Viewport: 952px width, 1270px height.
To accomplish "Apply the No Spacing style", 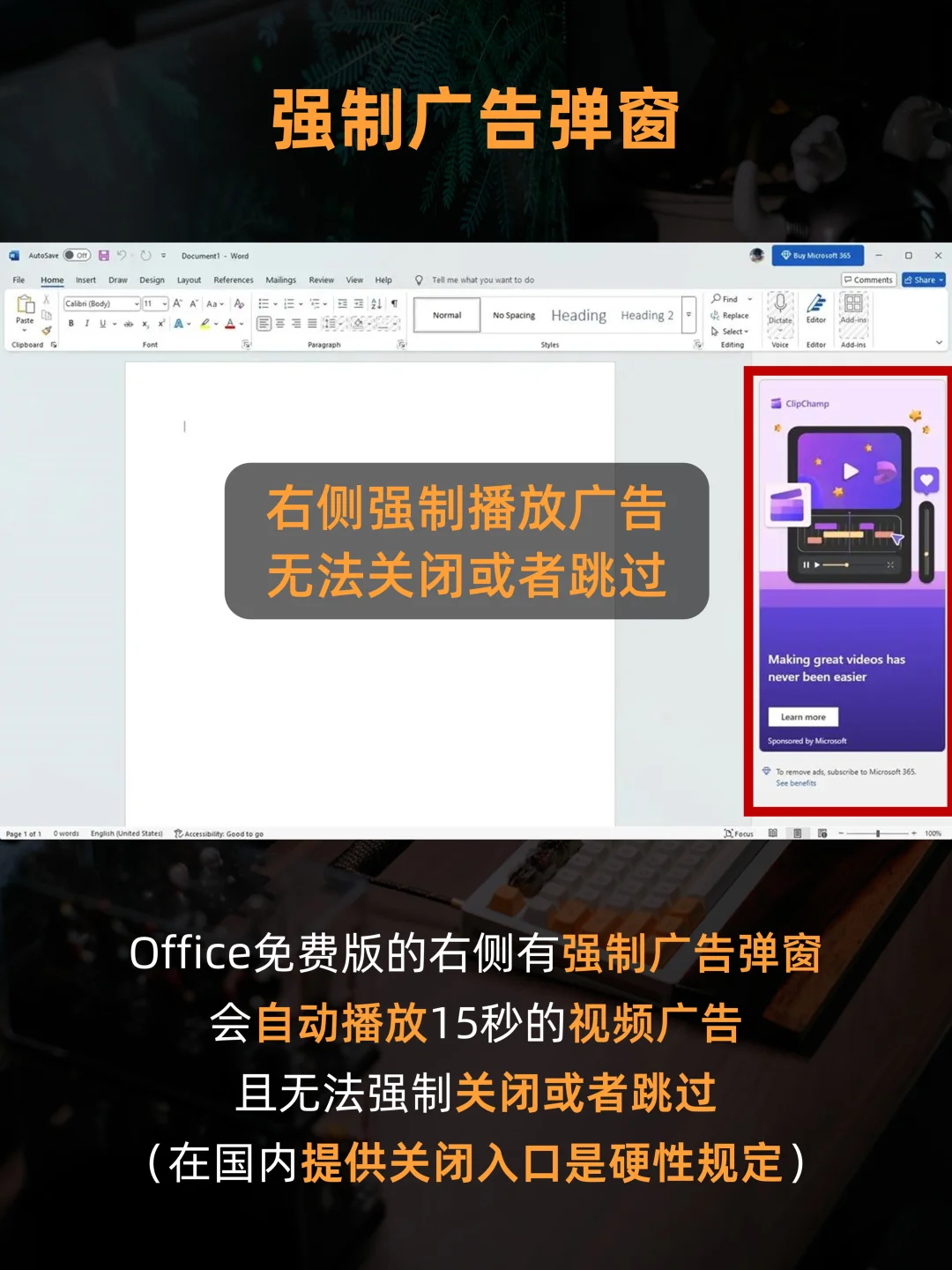I will click(x=514, y=315).
